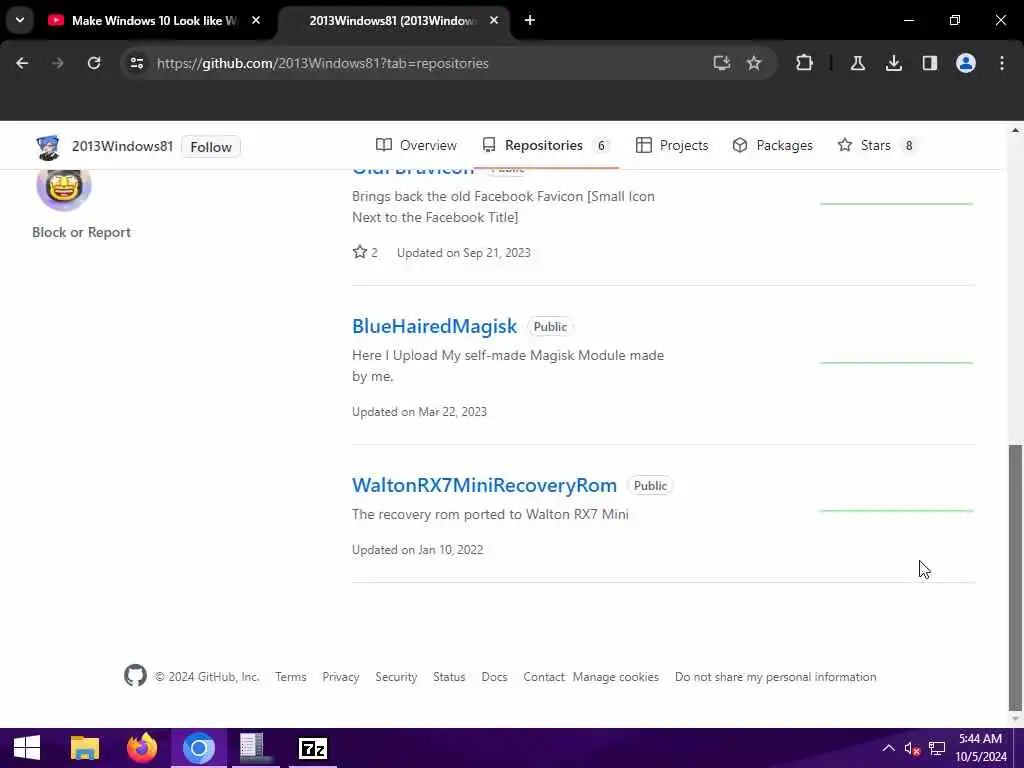Show hidden system tray icons

tap(888, 748)
